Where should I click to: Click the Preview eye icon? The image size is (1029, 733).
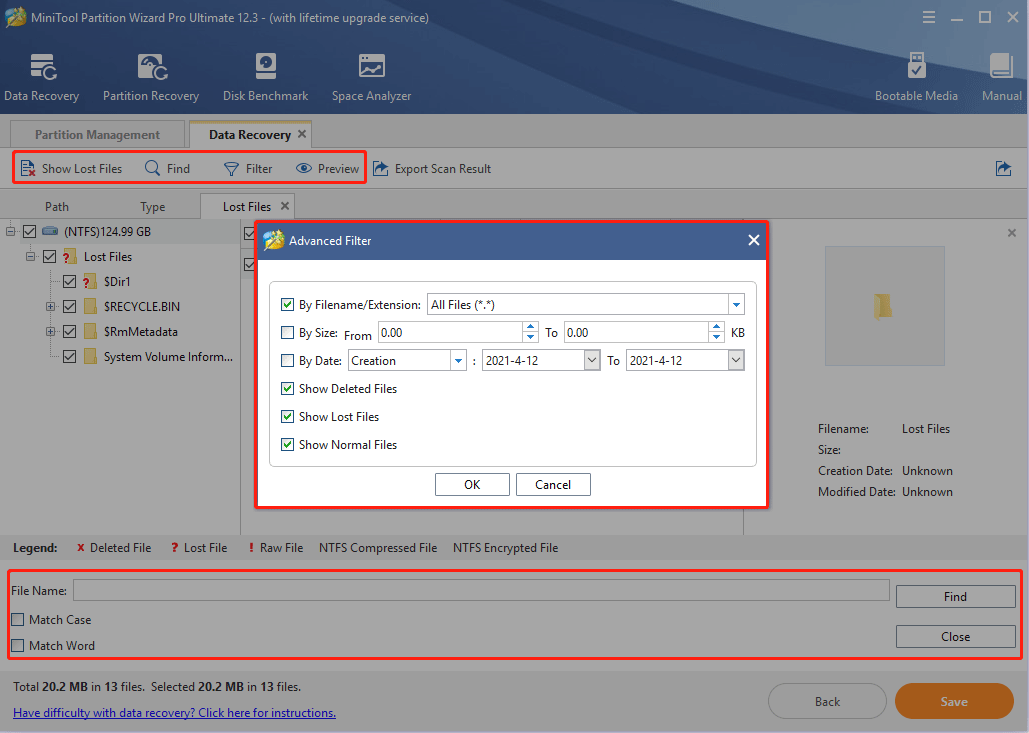[303, 169]
